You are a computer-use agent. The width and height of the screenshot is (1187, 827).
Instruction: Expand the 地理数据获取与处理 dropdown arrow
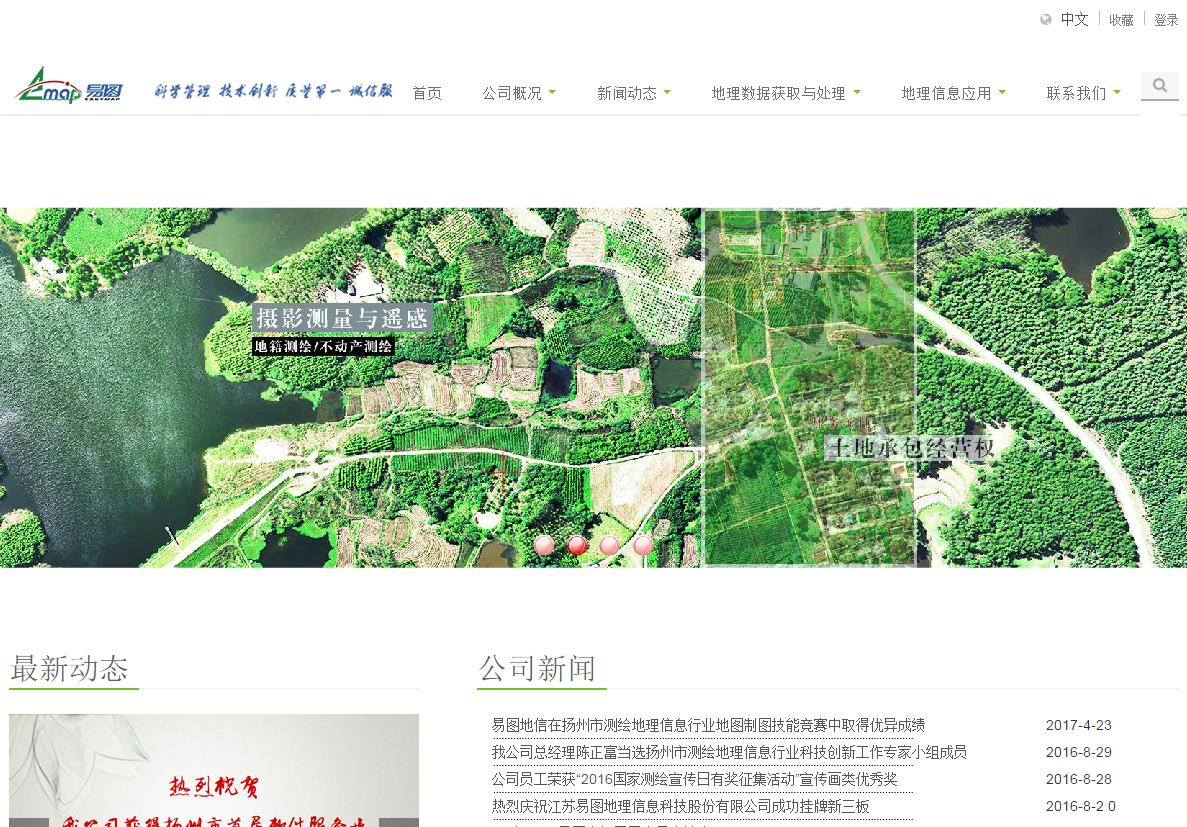(x=857, y=92)
